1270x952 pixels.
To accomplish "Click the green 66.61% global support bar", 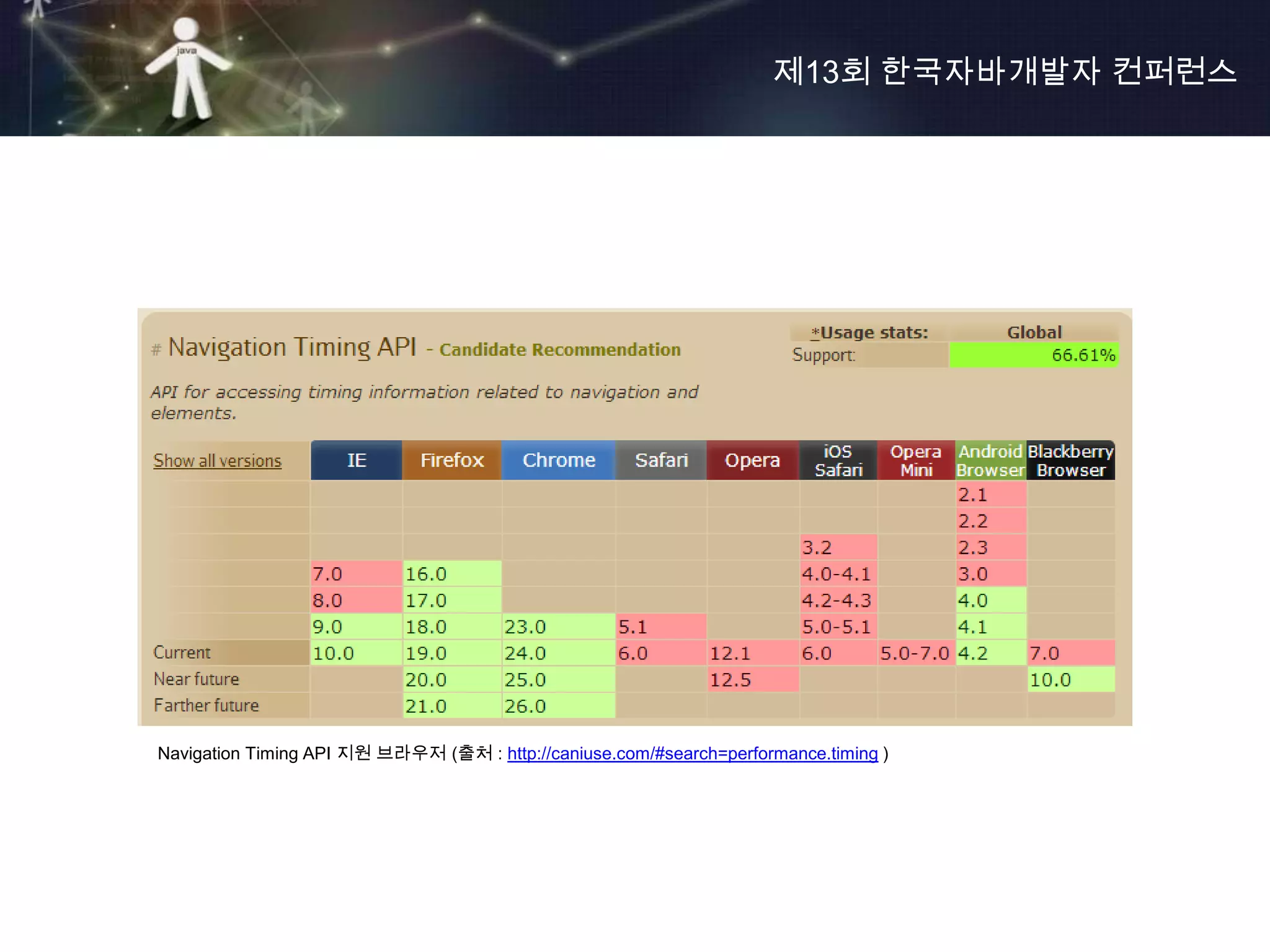I will pyautogui.click(x=1034, y=355).
